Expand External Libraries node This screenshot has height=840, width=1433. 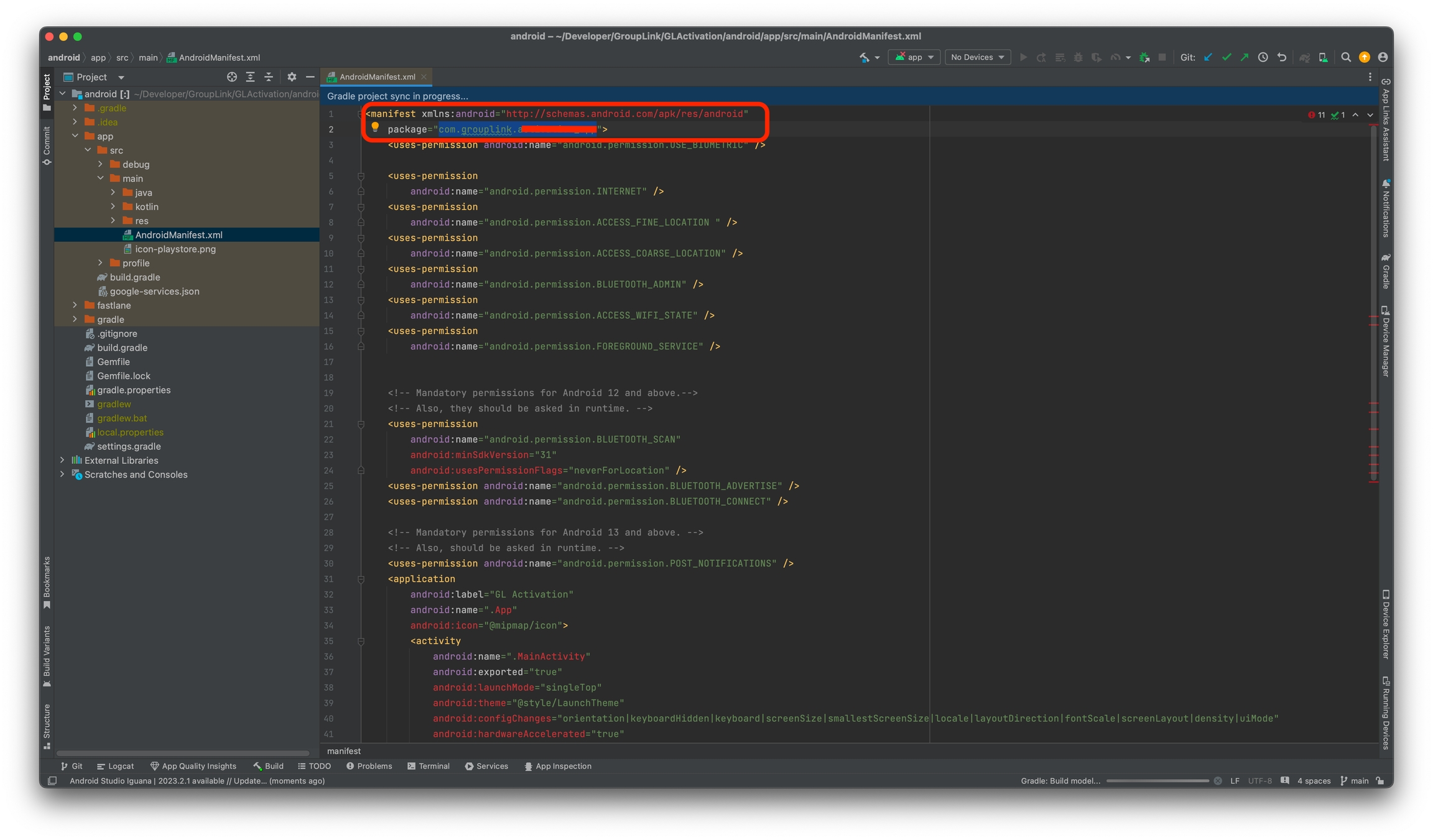coord(62,460)
